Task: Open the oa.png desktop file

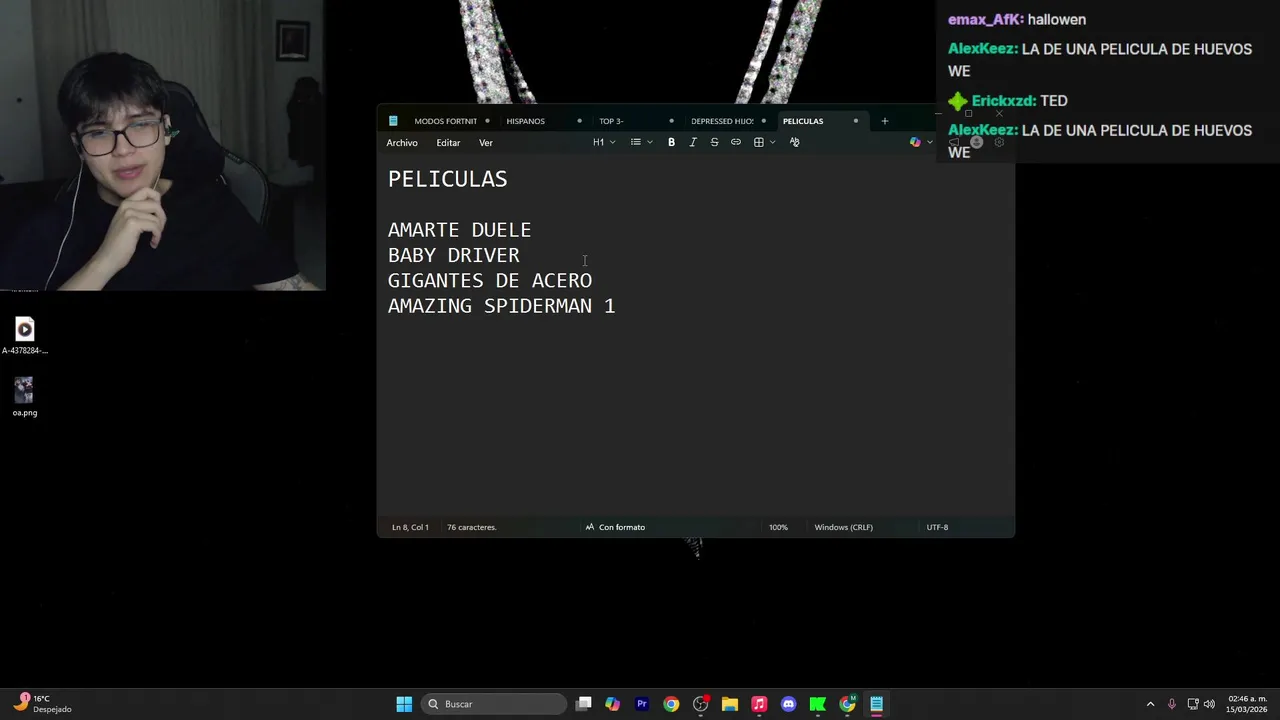Action: tap(25, 397)
